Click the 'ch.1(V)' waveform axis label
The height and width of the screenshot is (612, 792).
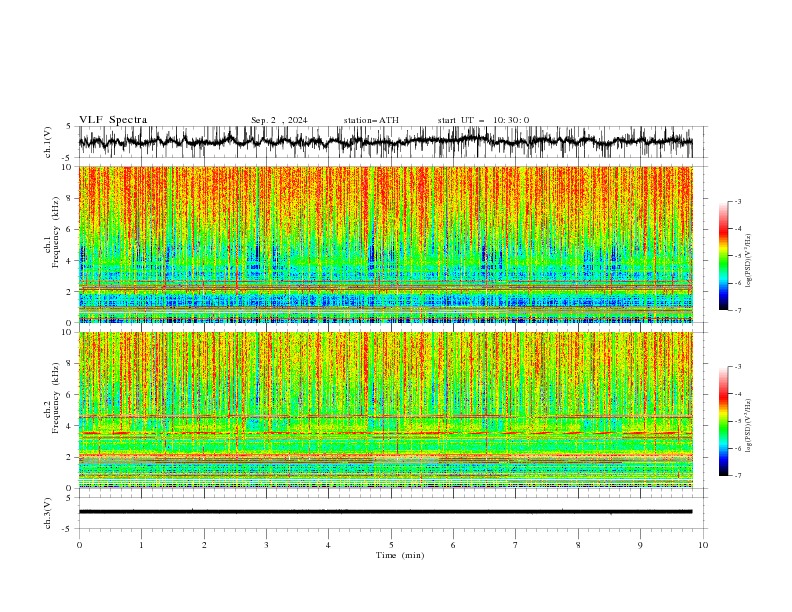point(48,142)
